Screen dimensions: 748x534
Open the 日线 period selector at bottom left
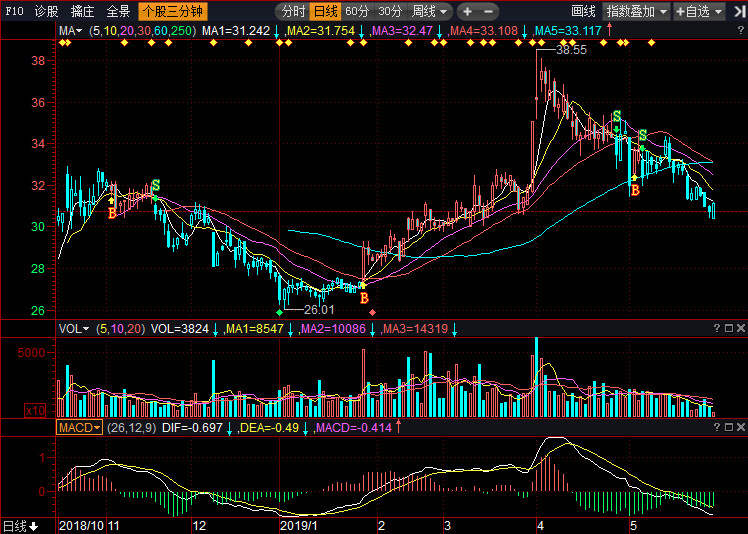(21, 526)
